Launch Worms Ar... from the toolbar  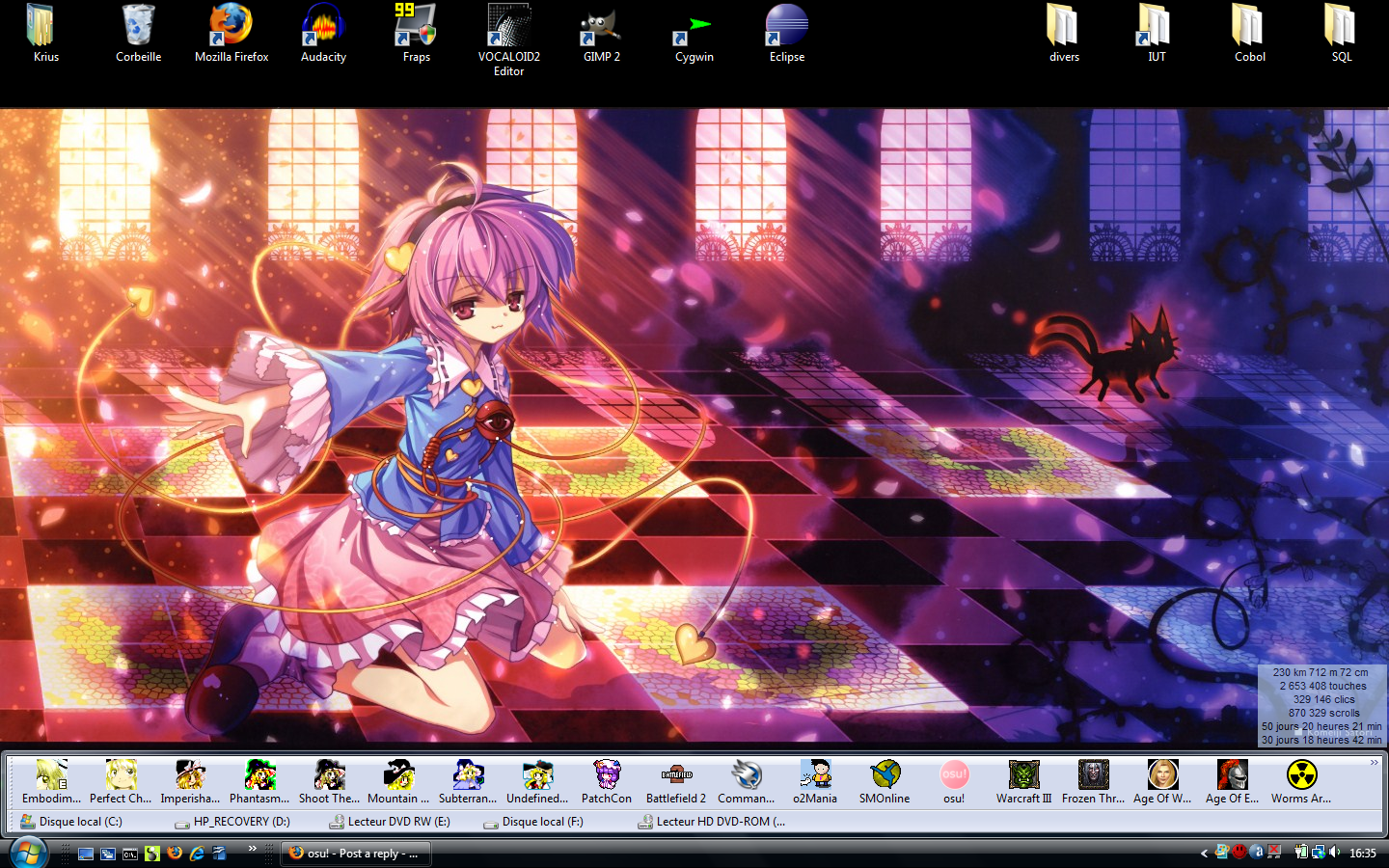1301,782
